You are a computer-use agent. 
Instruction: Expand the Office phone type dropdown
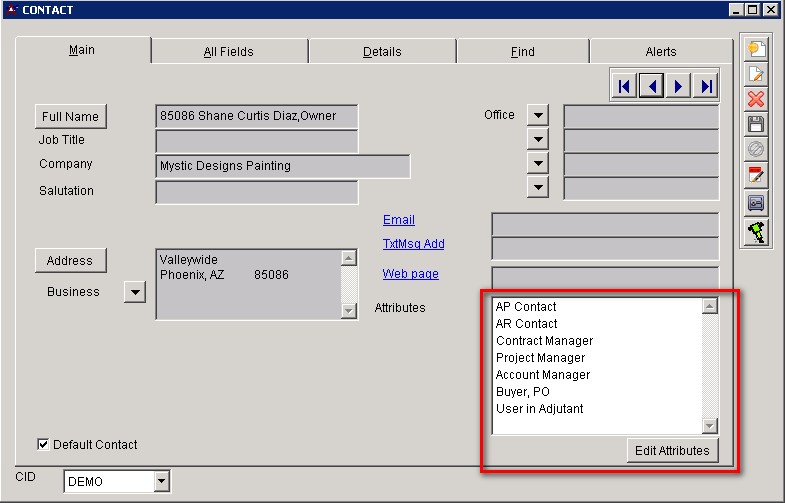point(538,116)
